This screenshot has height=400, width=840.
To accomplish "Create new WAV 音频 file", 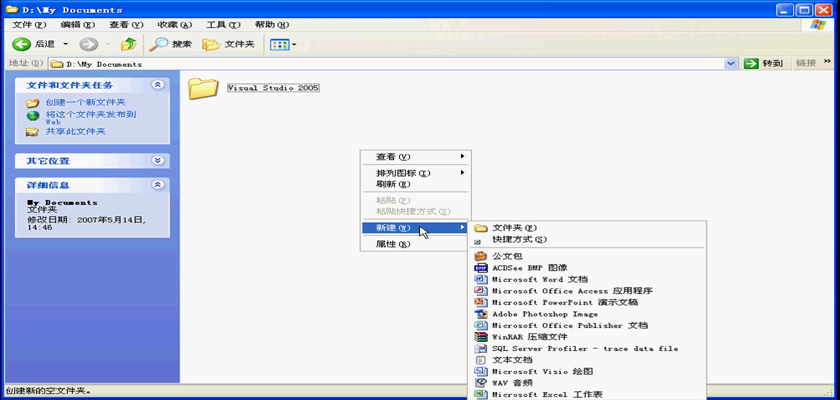I will (588, 383).
